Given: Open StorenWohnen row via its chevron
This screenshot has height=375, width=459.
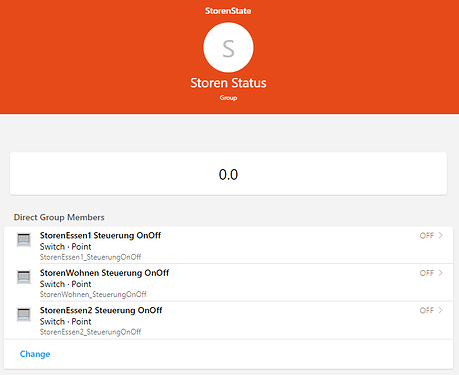Looking at the screenshot, I should tap(441, 273).
